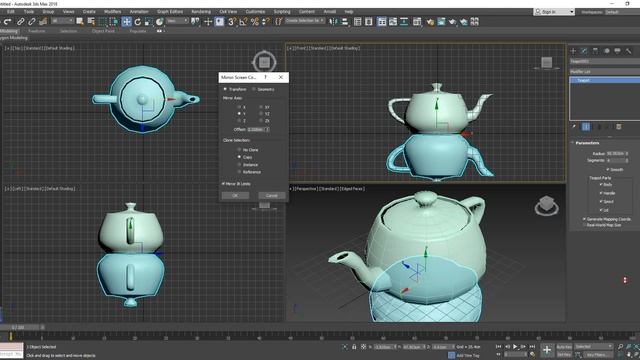Click the Play Animation button
The height and width of the screenshot is (360, 640).
[x=515, y=347]
